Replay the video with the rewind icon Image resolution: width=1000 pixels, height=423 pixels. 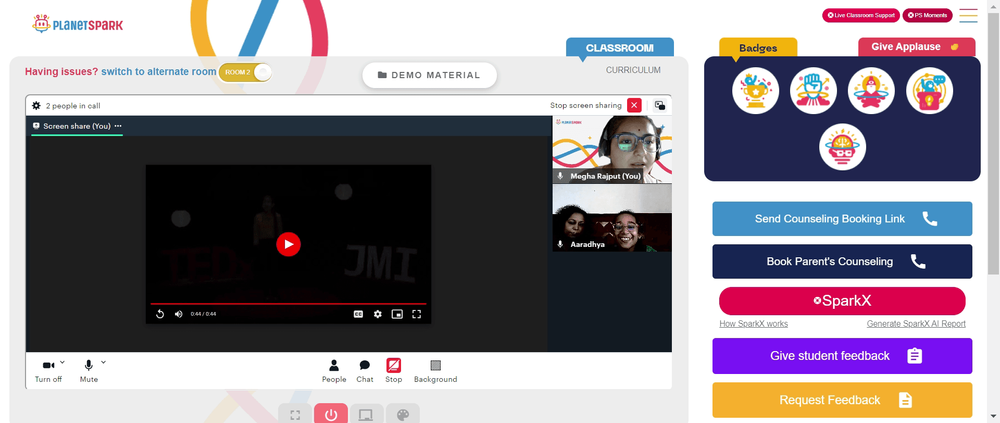coord(160,314)
